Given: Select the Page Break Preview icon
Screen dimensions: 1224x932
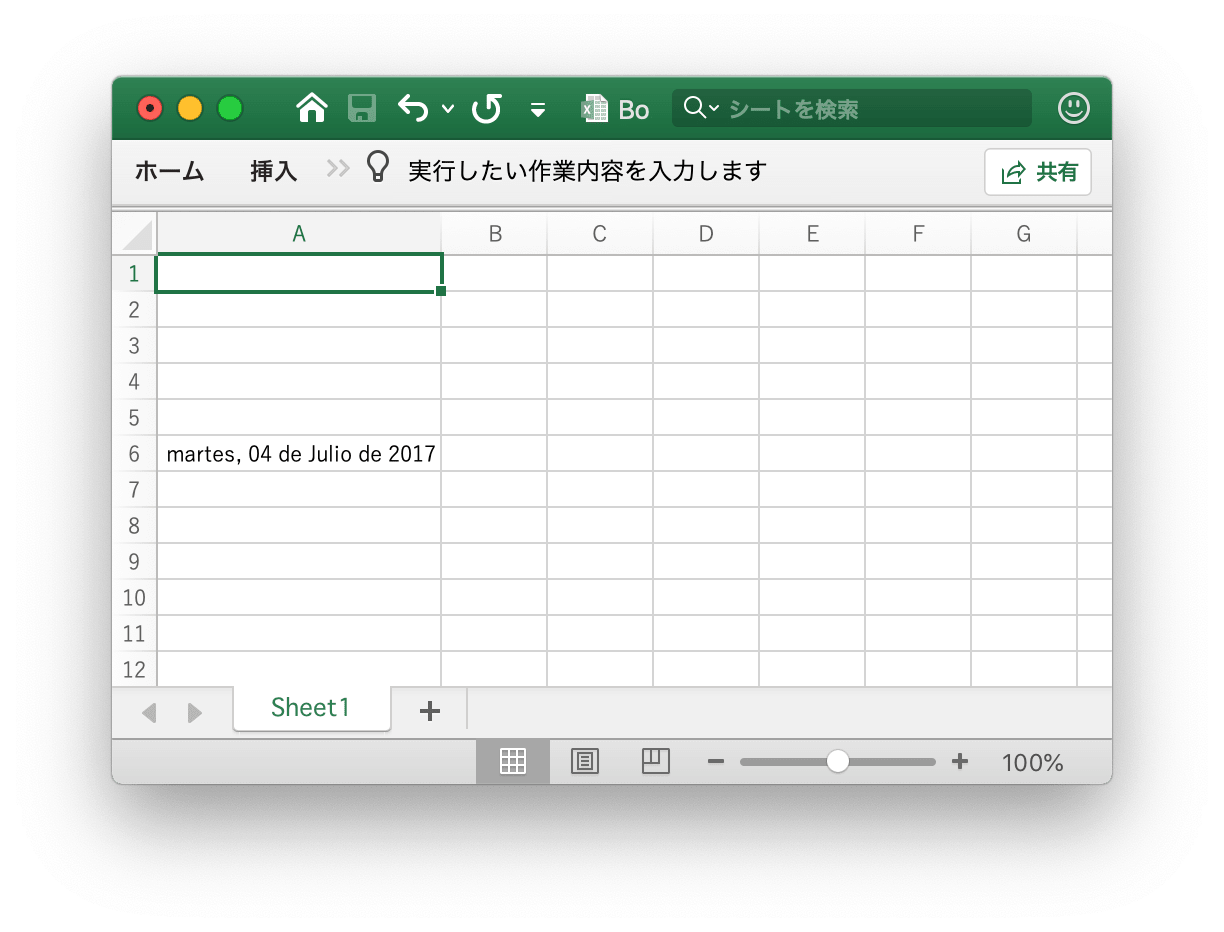Looking at the screenshot, I should (x=655, y=761).
